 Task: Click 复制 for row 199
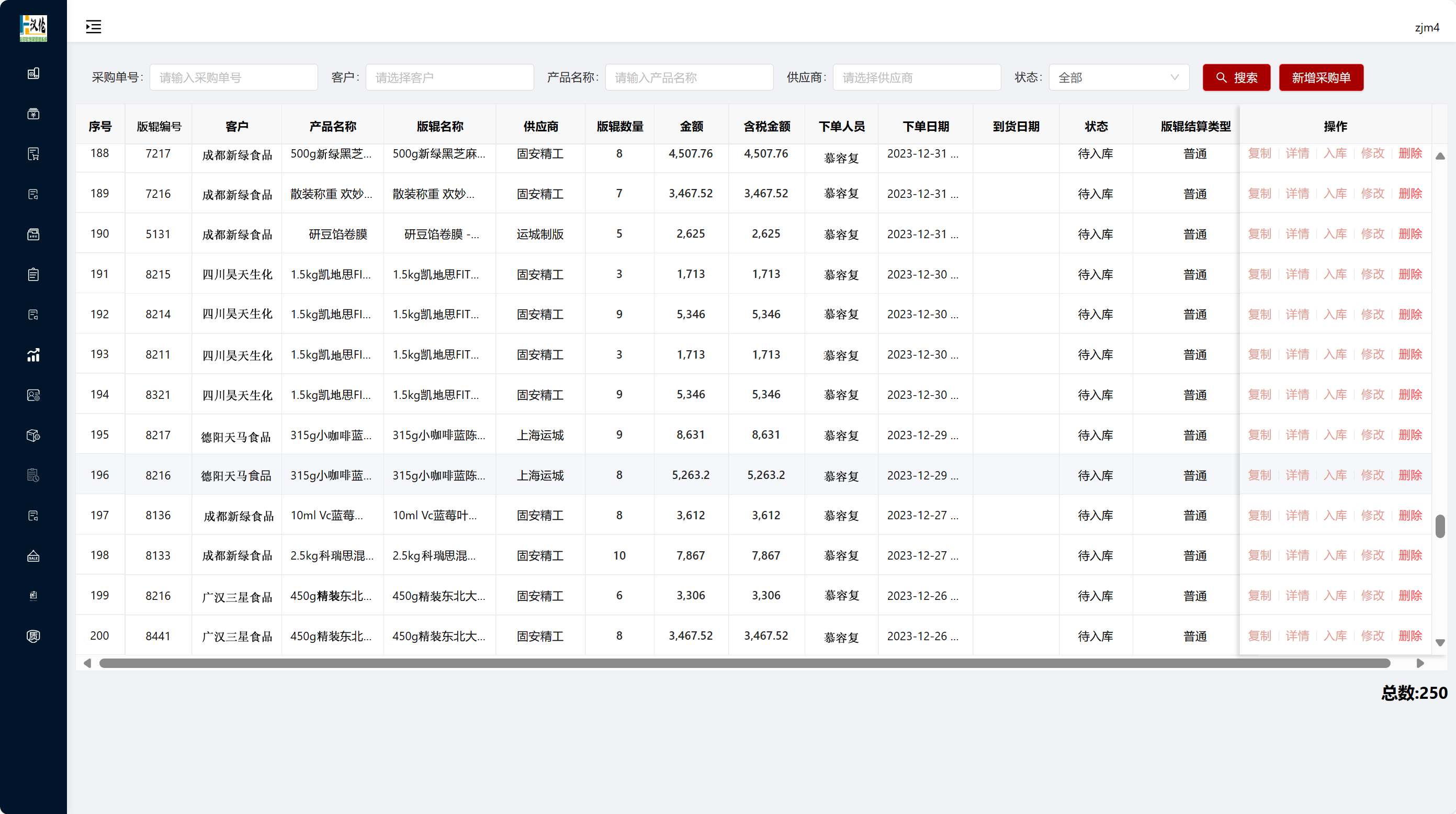tap(1259, 596)
